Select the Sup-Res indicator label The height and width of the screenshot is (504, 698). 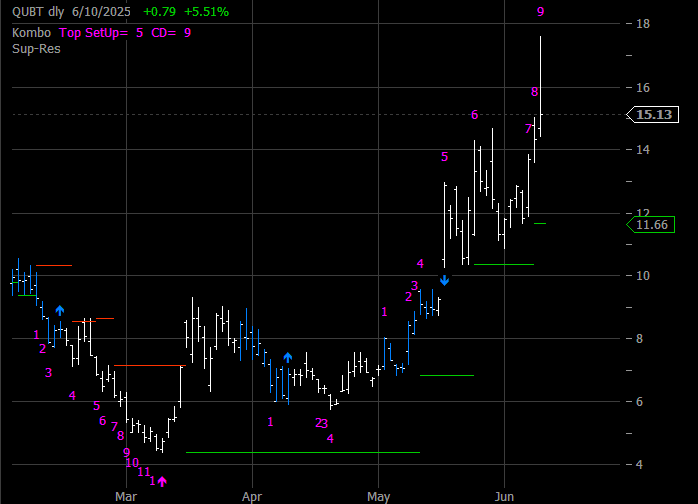click(36, 49)
